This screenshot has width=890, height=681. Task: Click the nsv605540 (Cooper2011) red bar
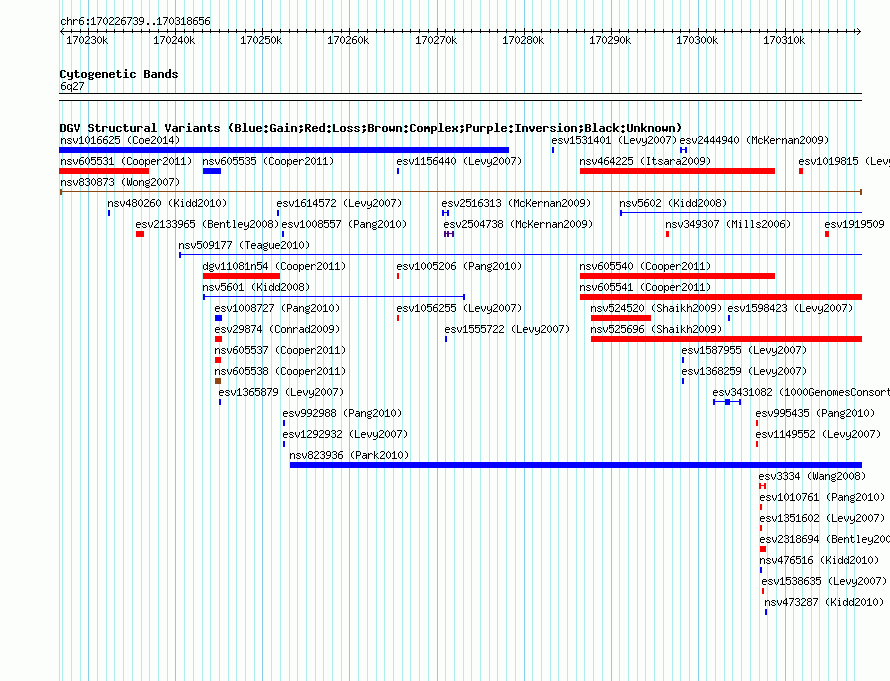point(677,276)
